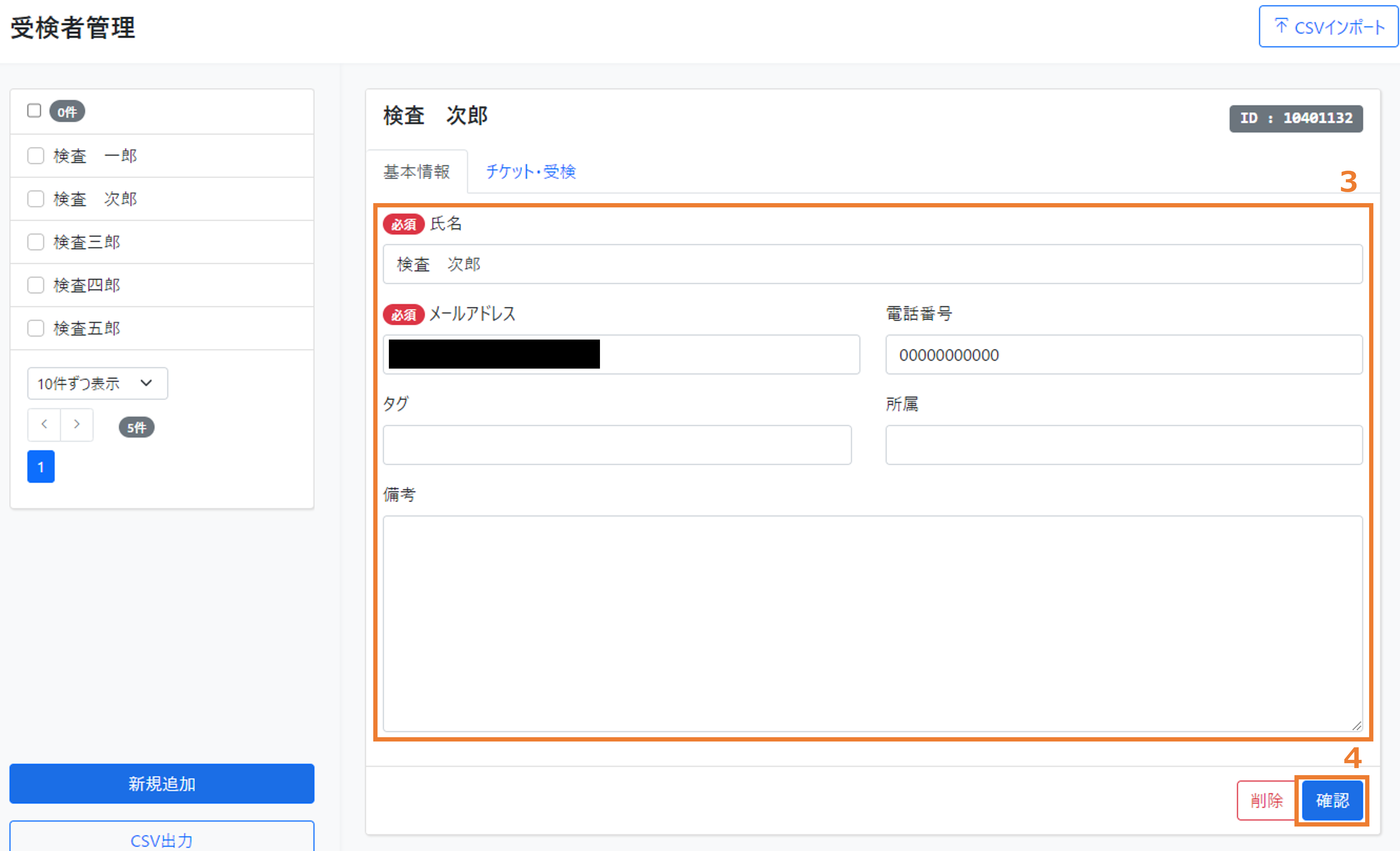Click the 確認 button

pyautogui.click(x=1332, y=801)
